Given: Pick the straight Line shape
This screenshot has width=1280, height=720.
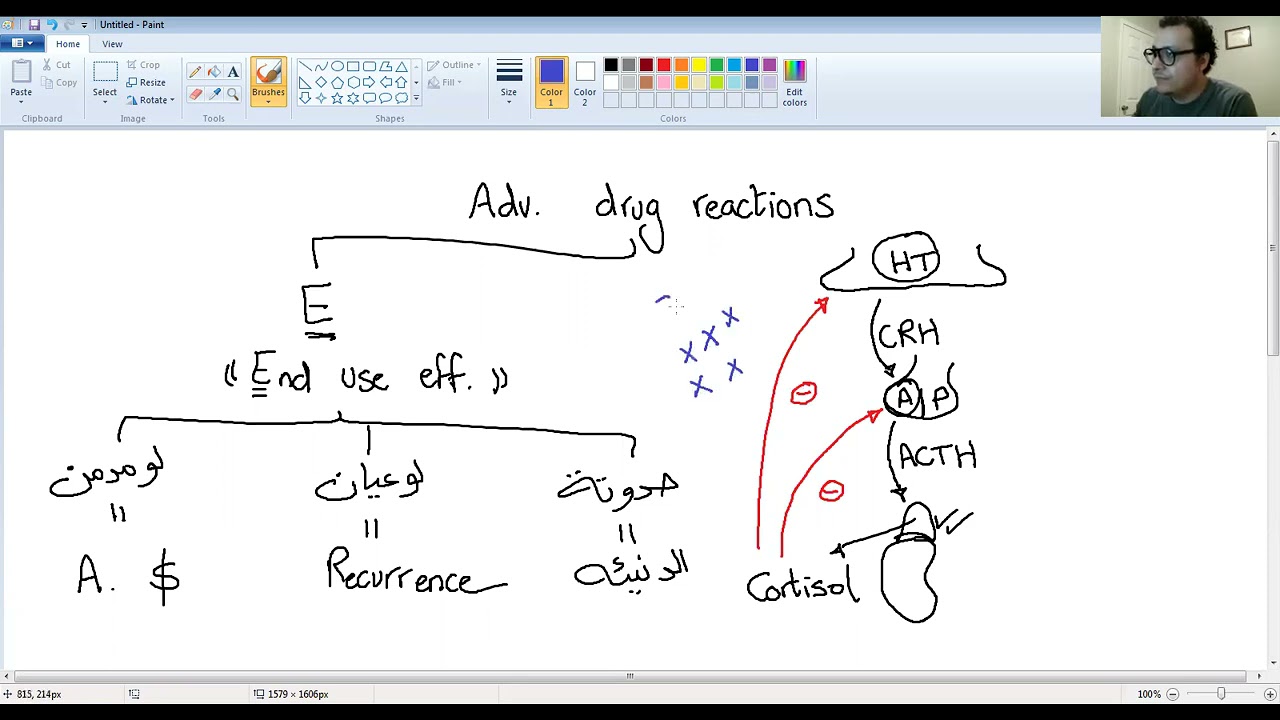Looking at the screenshot, I should point(305,67).
